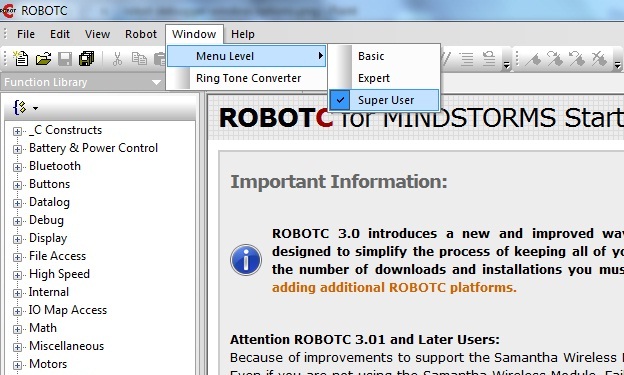Screen dimensions: 624x375
Task: Open the Function Library panel dropdown arrow
Action: point(156,82)
